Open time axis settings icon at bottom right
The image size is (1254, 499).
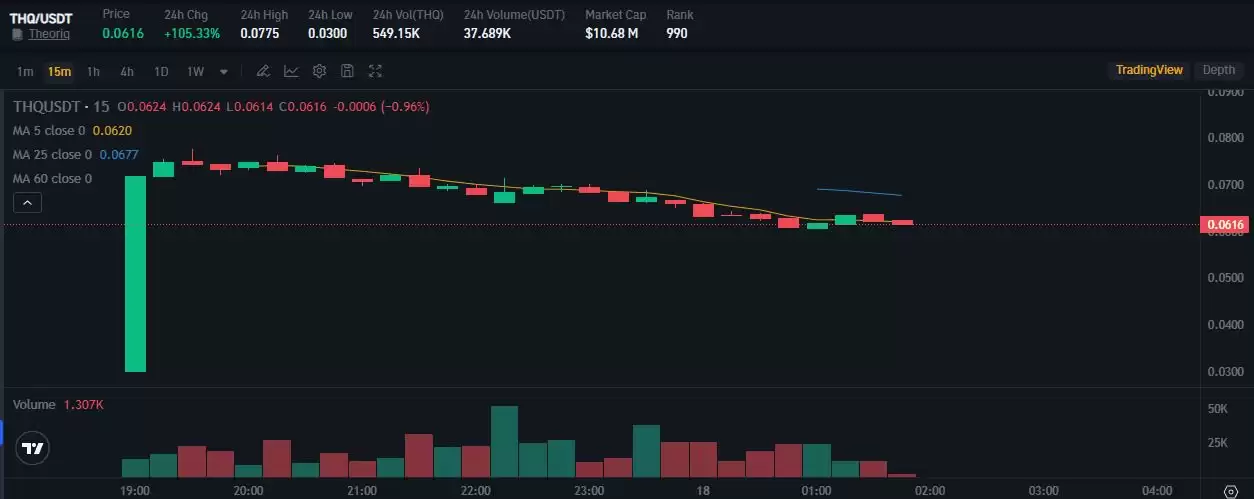[1230, 491]
